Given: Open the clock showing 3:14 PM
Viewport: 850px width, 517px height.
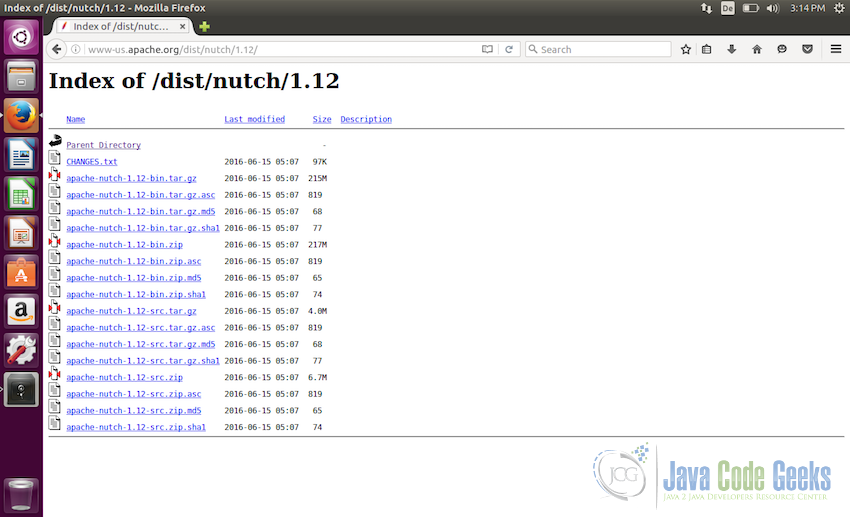Looking at the screenshot, I should tap(807, 8).
